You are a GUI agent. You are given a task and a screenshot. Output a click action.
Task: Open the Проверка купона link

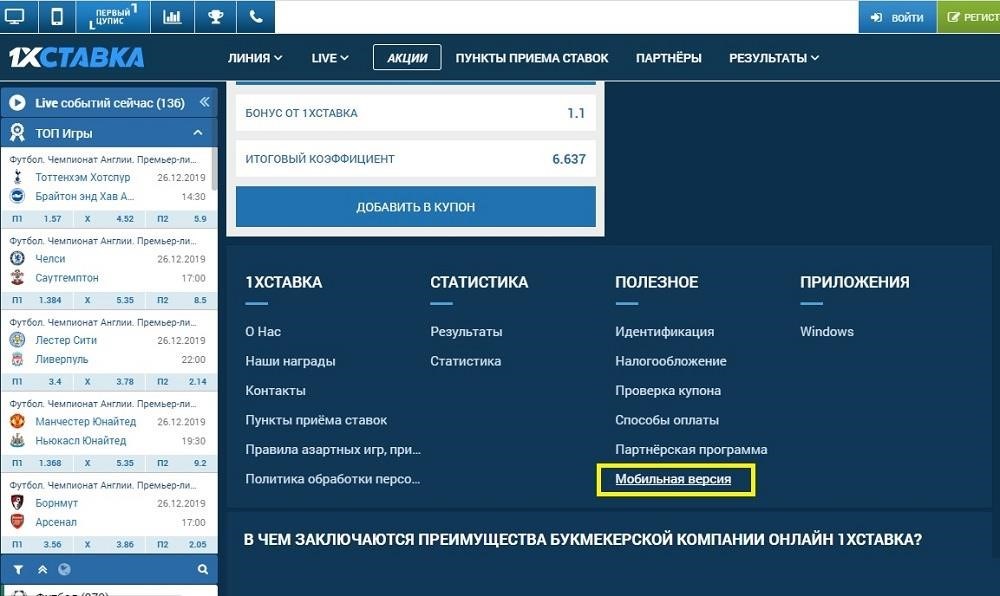[x=668, y=390]
